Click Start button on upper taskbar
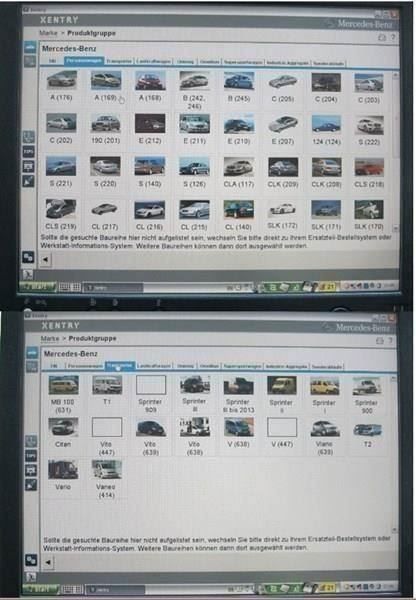The image size is (416, 600). click(x=38, y=286)
